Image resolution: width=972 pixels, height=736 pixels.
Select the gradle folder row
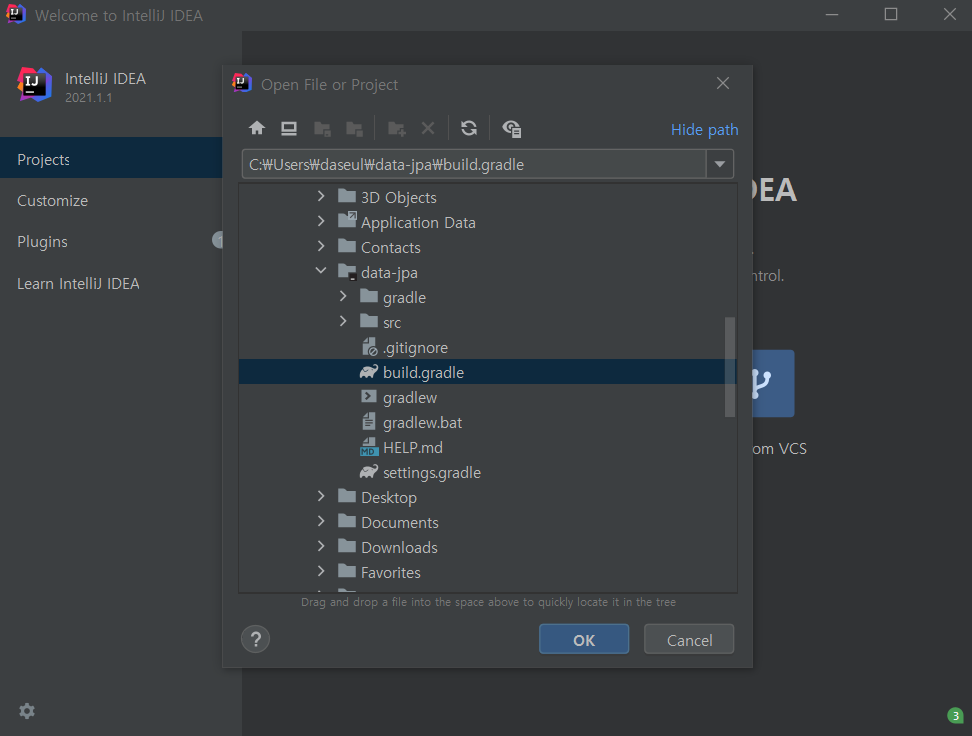coord(487,298)
